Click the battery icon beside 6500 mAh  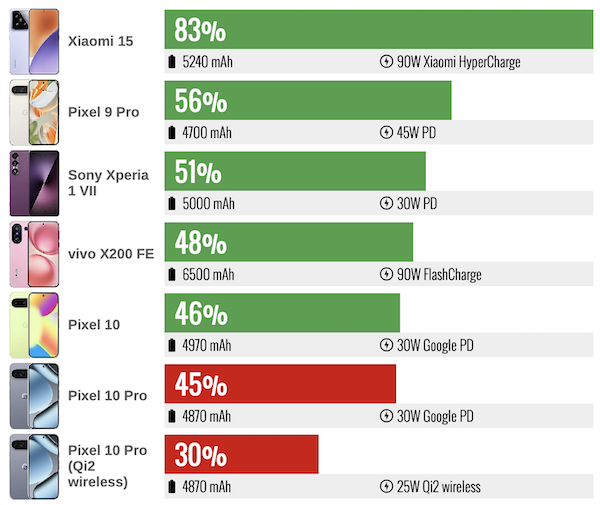coord(174,275)
